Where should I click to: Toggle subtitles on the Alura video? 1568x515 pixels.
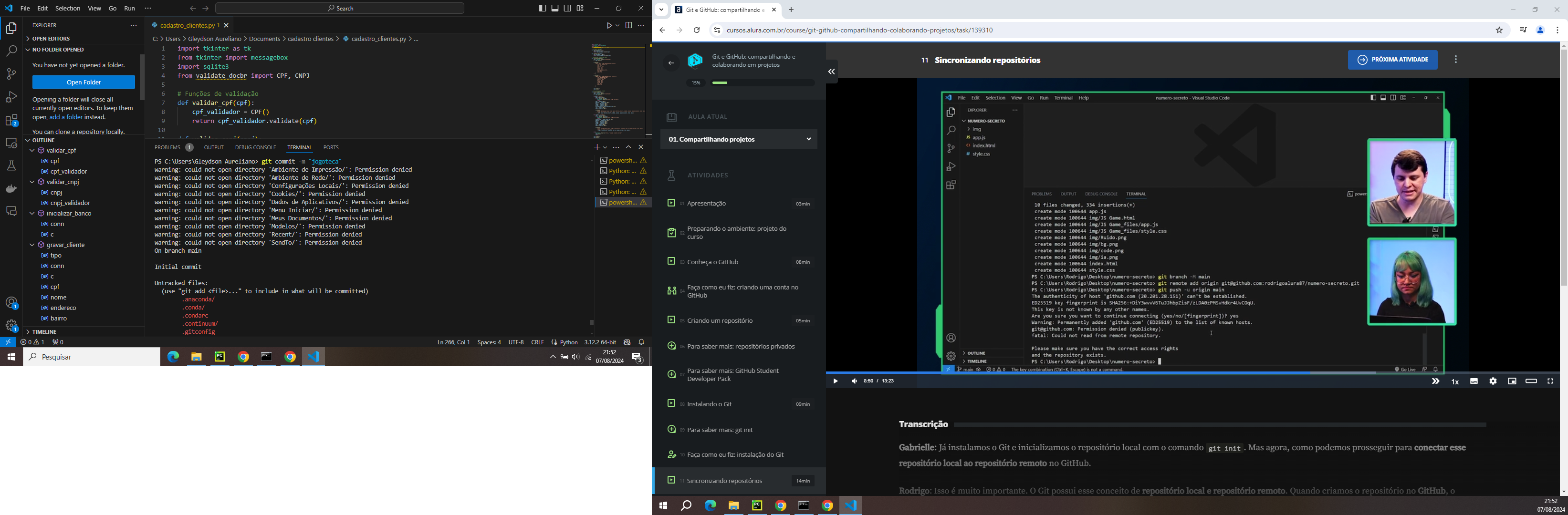[x=1474, y=381]
